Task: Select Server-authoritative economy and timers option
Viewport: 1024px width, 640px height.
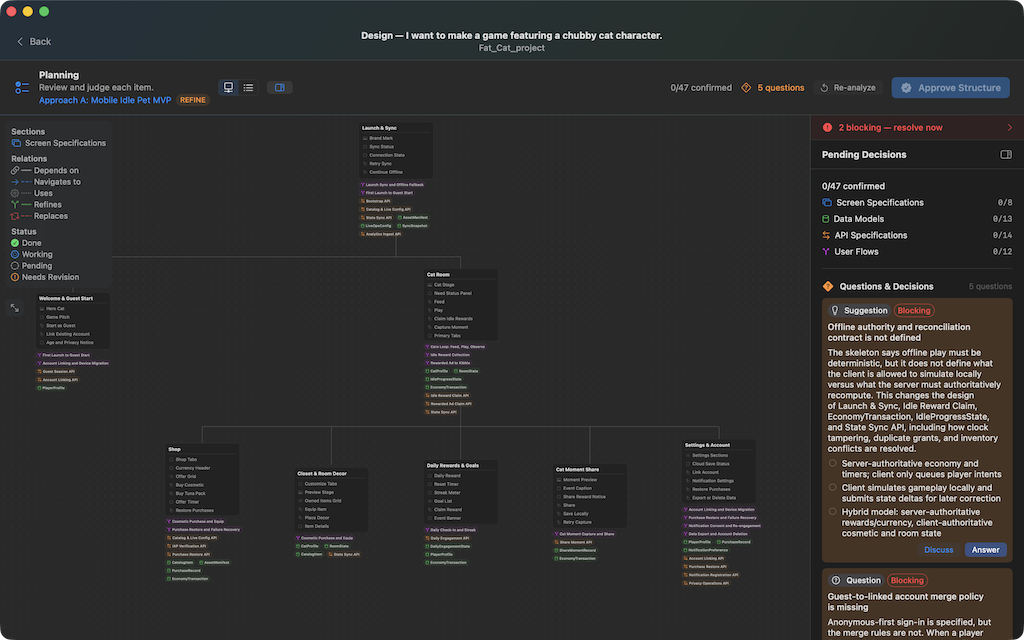Action: tap(833, 464)
